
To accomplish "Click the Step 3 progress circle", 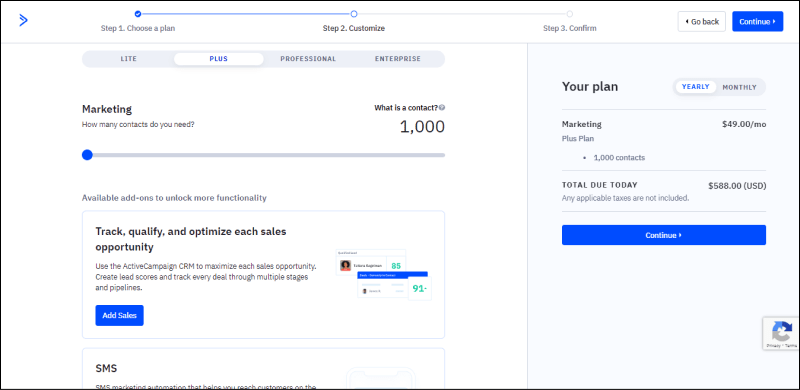I will 569,14.
